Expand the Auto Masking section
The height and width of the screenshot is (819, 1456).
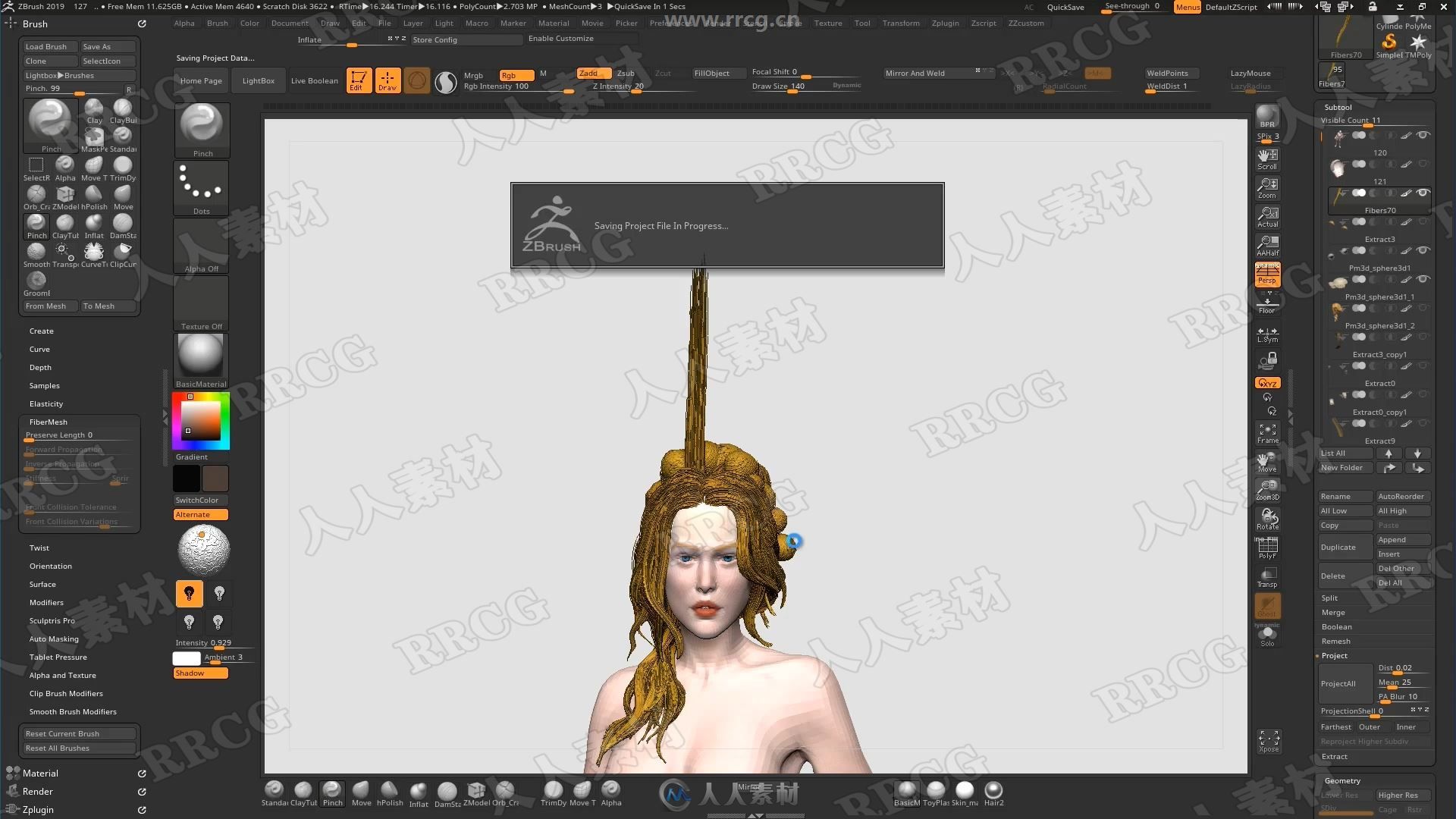(x=54, y=639)
